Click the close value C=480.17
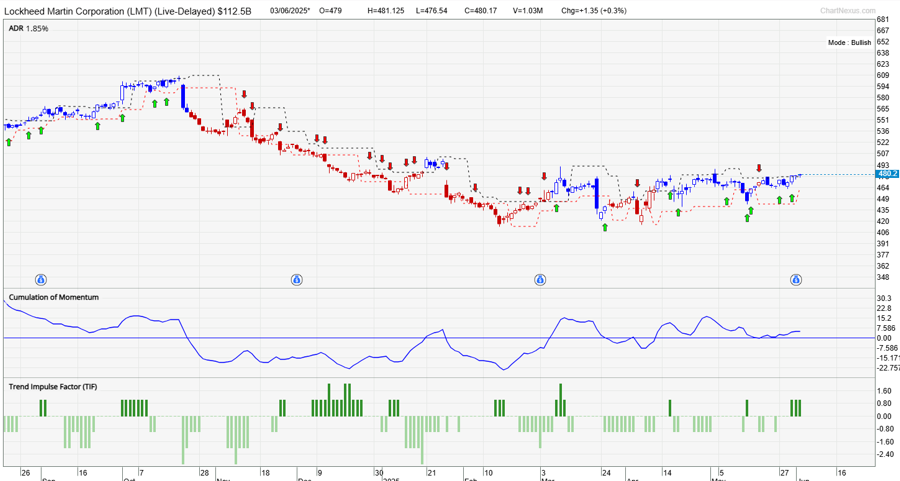 coord(480,11)
